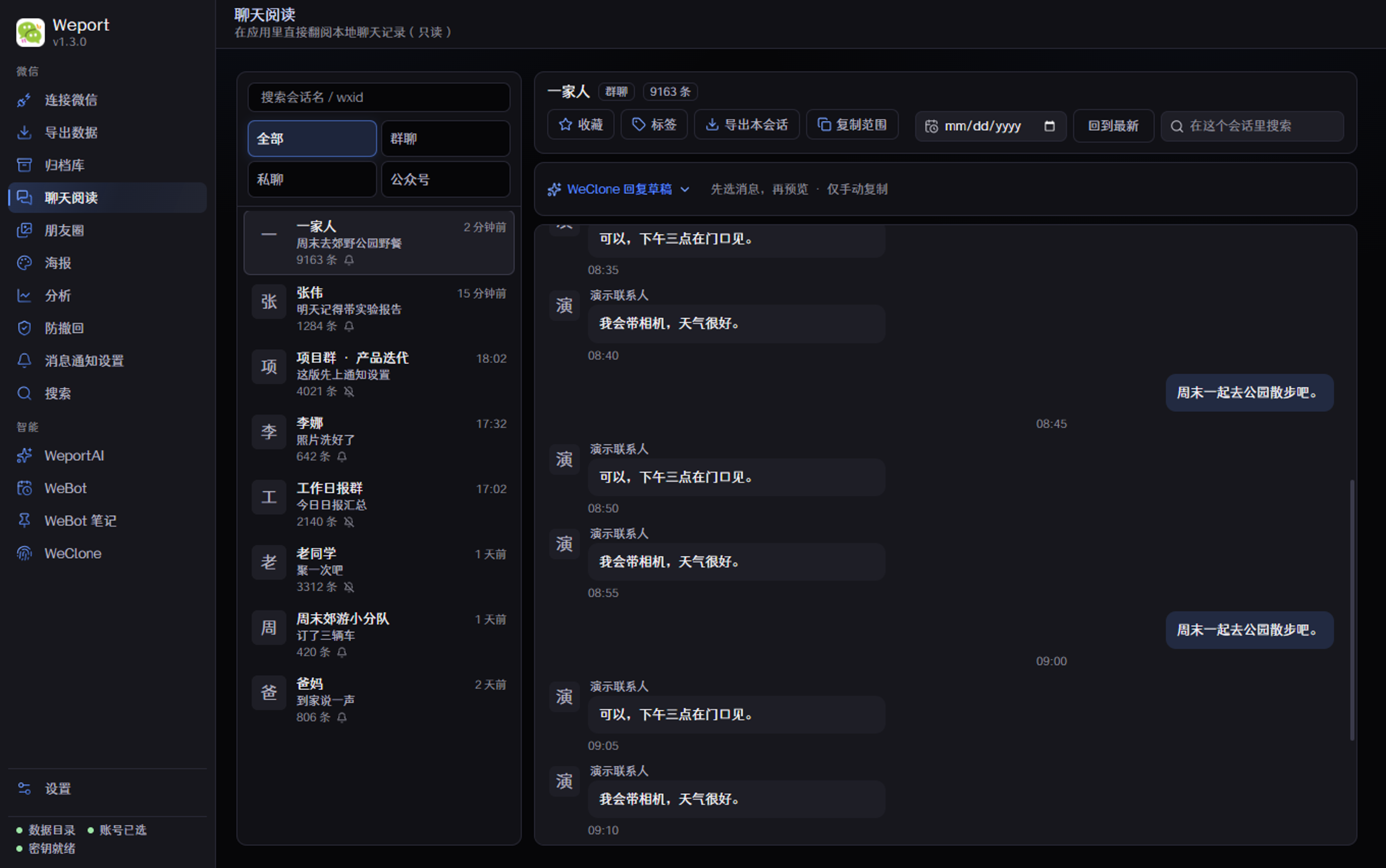Click the 导出数据 download icon
This screenshot has height=868, width=1386.
coord(24,132)
